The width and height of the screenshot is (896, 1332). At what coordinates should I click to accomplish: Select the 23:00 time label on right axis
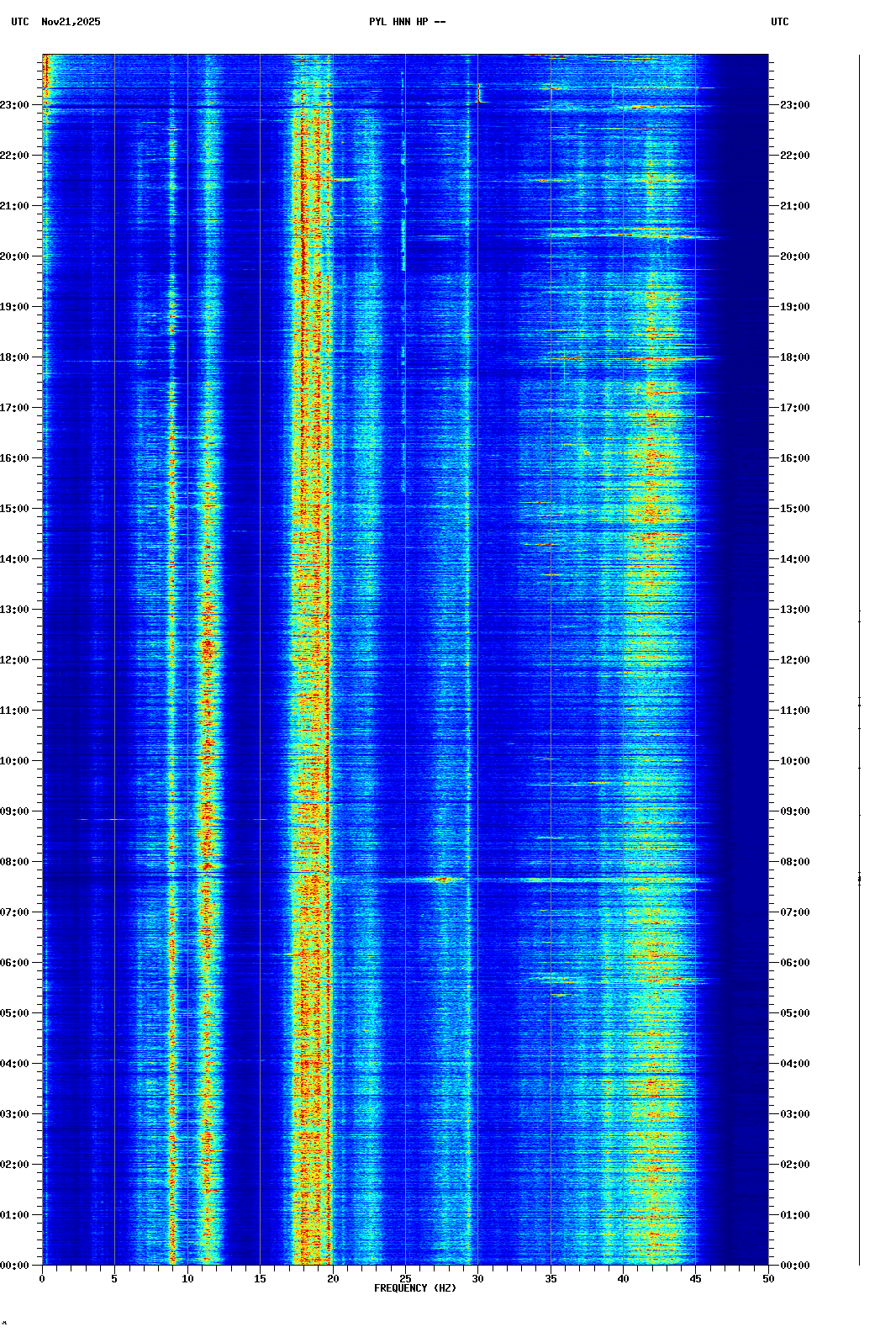tap(794, 105)
